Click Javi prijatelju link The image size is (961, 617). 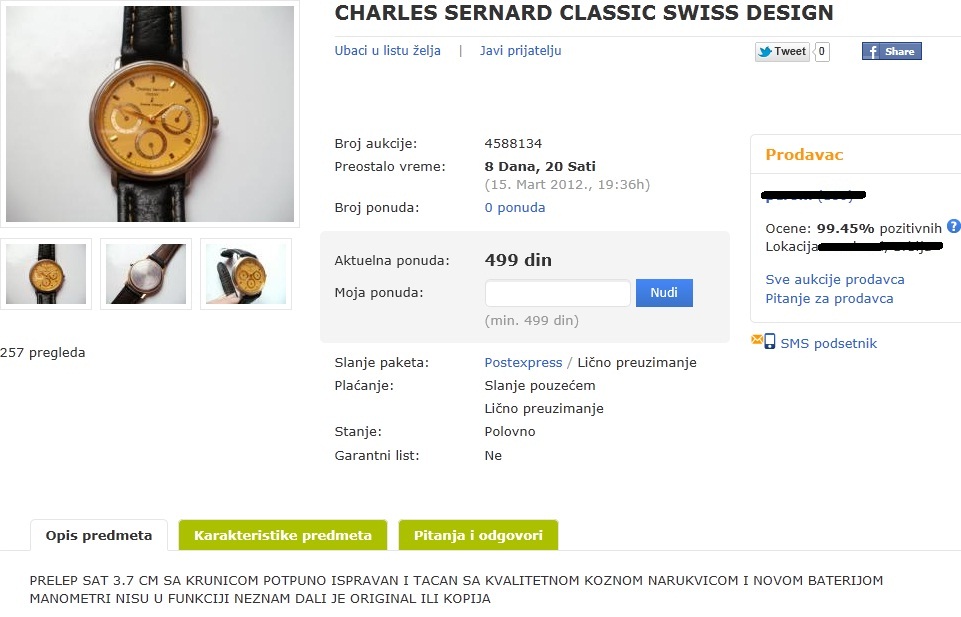tap(520, 51)
